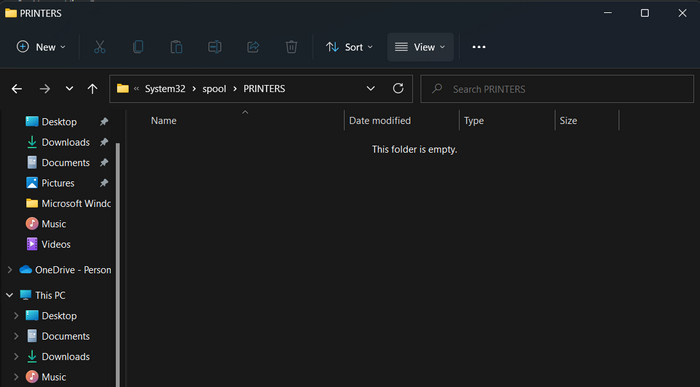Sort by the Type column header
Screen dimensions: 700x387
[474, 121]
